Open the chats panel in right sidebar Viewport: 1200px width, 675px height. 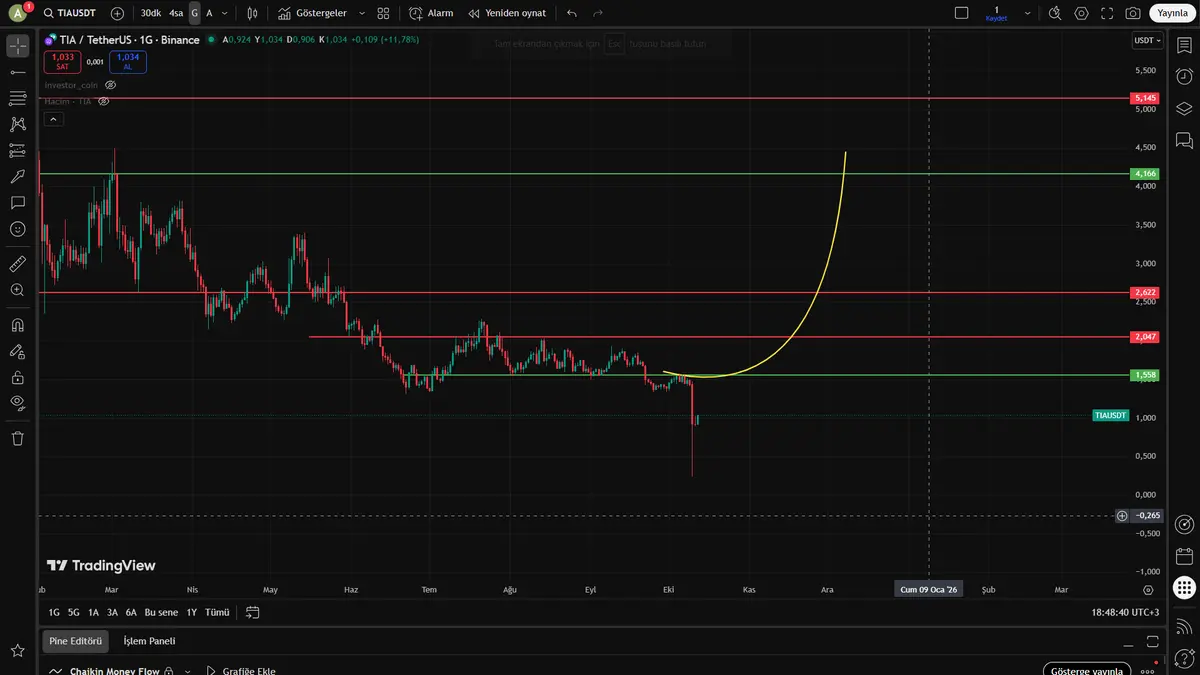(x=1184, y=140)
